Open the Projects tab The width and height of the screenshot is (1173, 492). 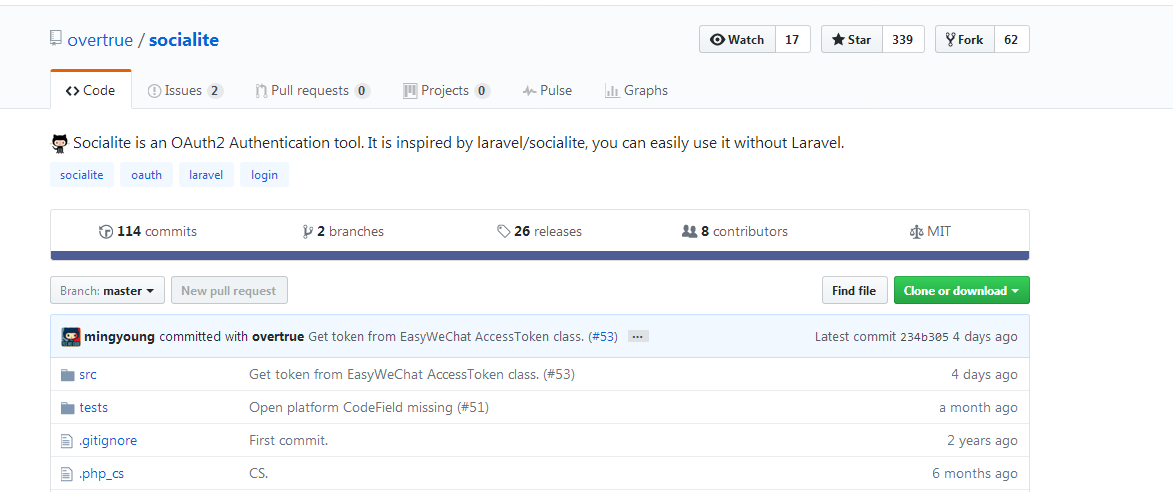pyautogui.click(x=447, y=90)
